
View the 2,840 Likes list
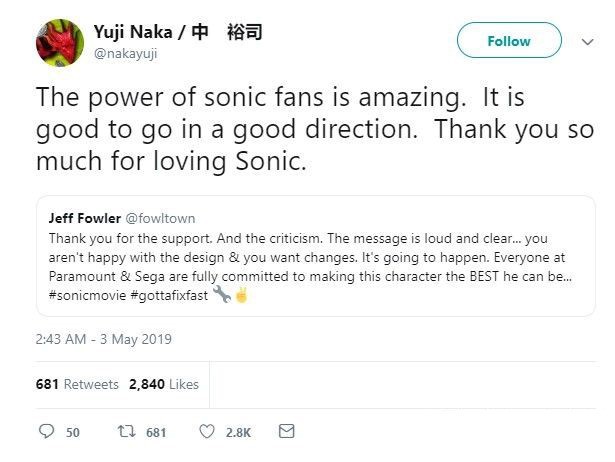coord(164,384)
